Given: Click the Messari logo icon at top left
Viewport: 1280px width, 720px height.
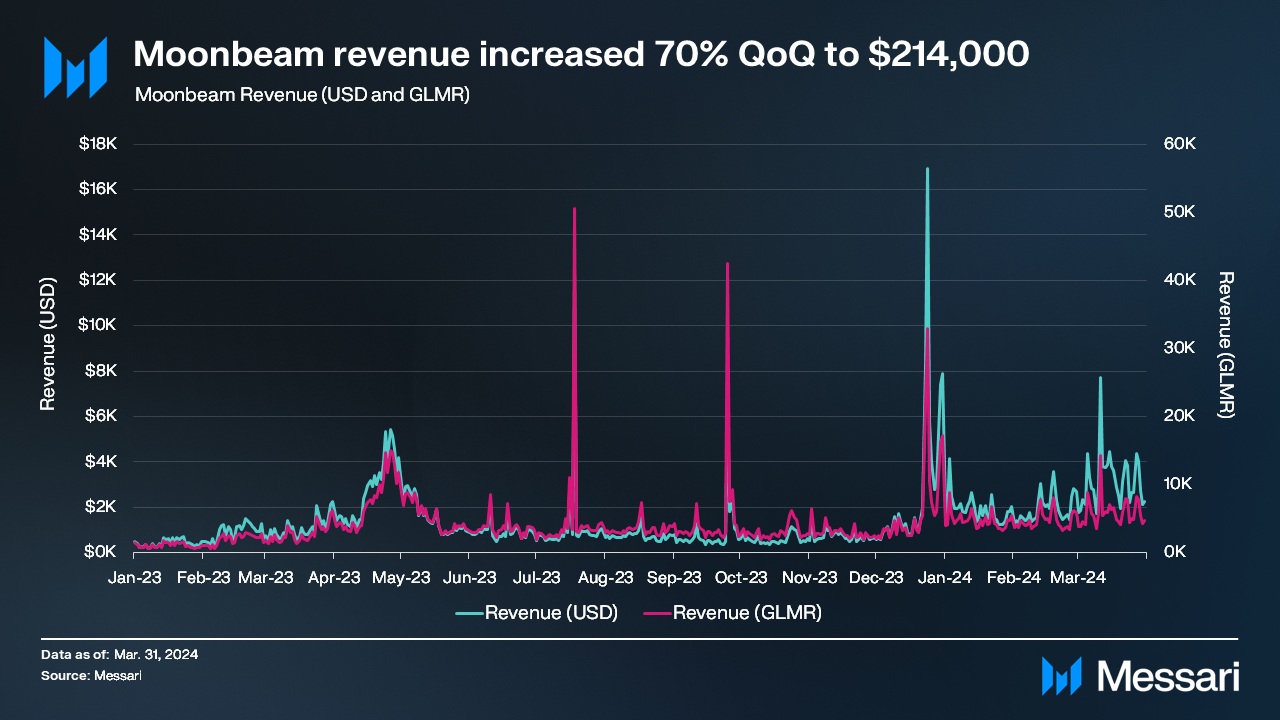Looking at the screenshot, I should 75,67.
